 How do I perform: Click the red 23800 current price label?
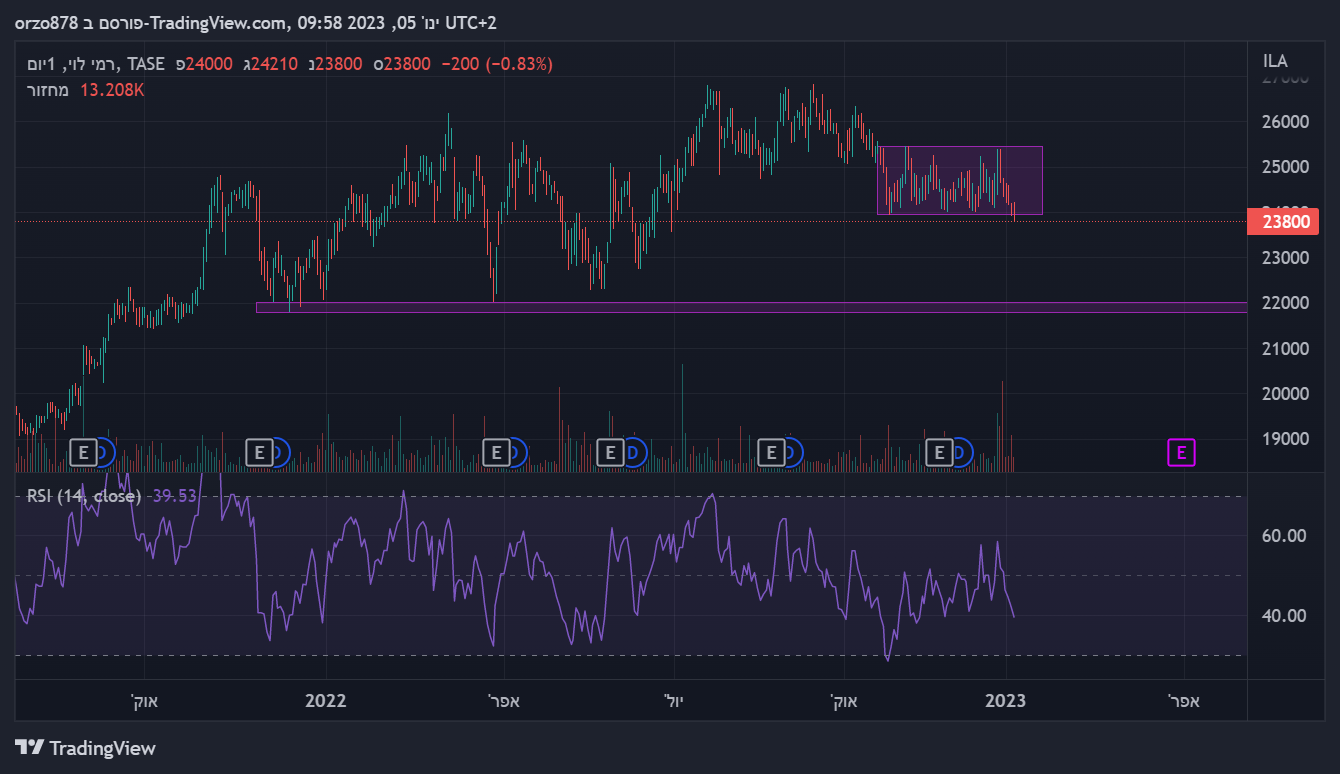(1283, 221)
